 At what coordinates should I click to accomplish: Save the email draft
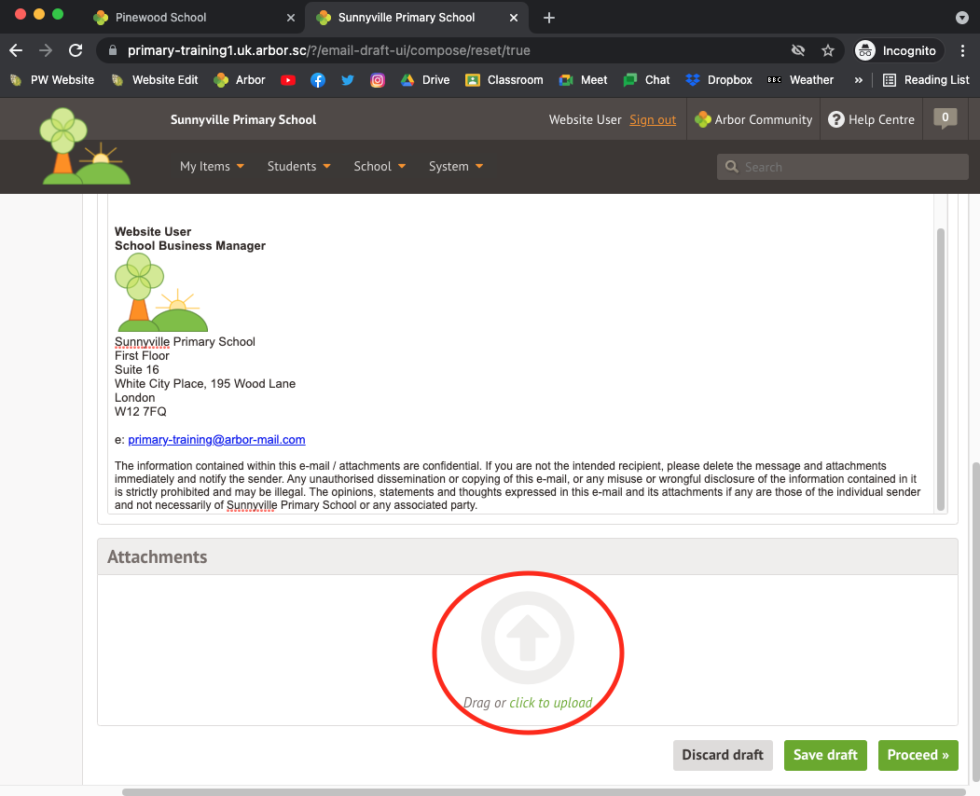click(x=825, y=755)
